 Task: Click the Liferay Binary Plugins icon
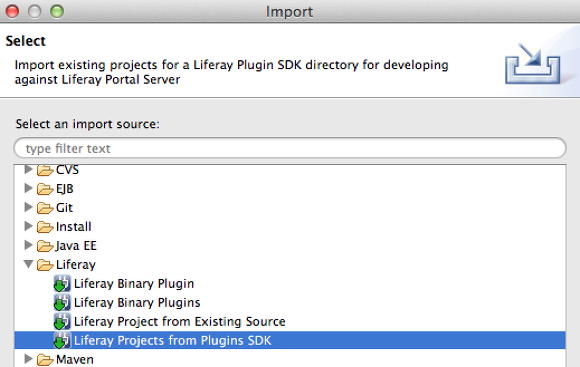[62, 303]
